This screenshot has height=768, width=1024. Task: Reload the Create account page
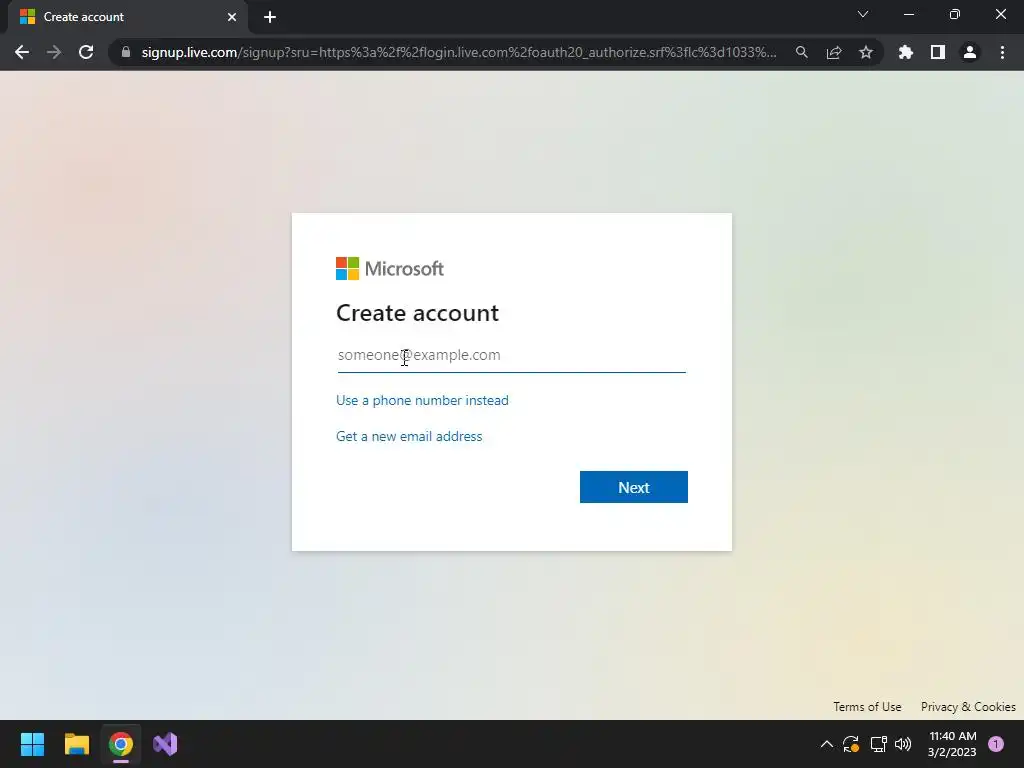[x=86, y=52]
